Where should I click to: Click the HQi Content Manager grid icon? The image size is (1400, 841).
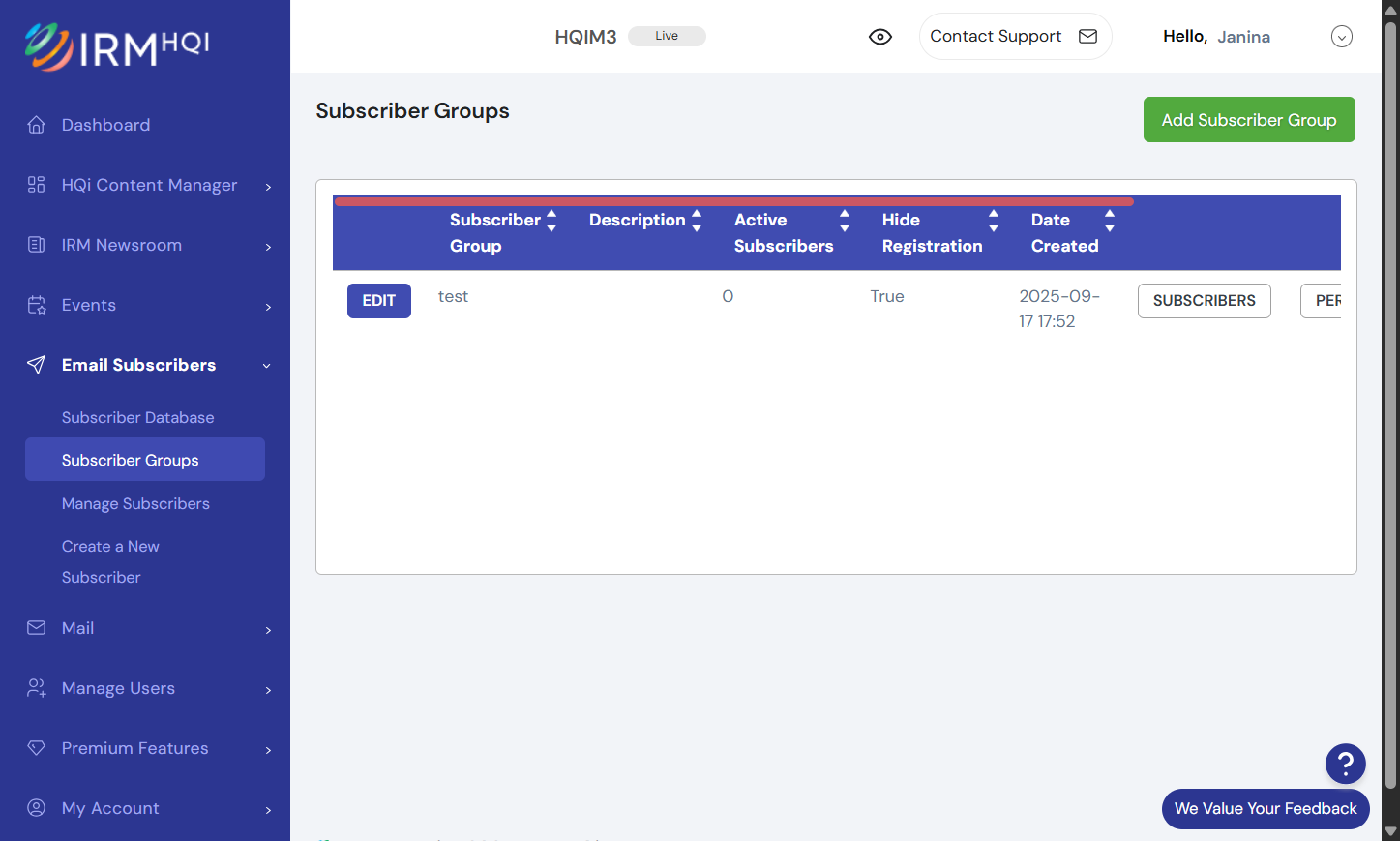pyautogui.click(x=37, y=185)
